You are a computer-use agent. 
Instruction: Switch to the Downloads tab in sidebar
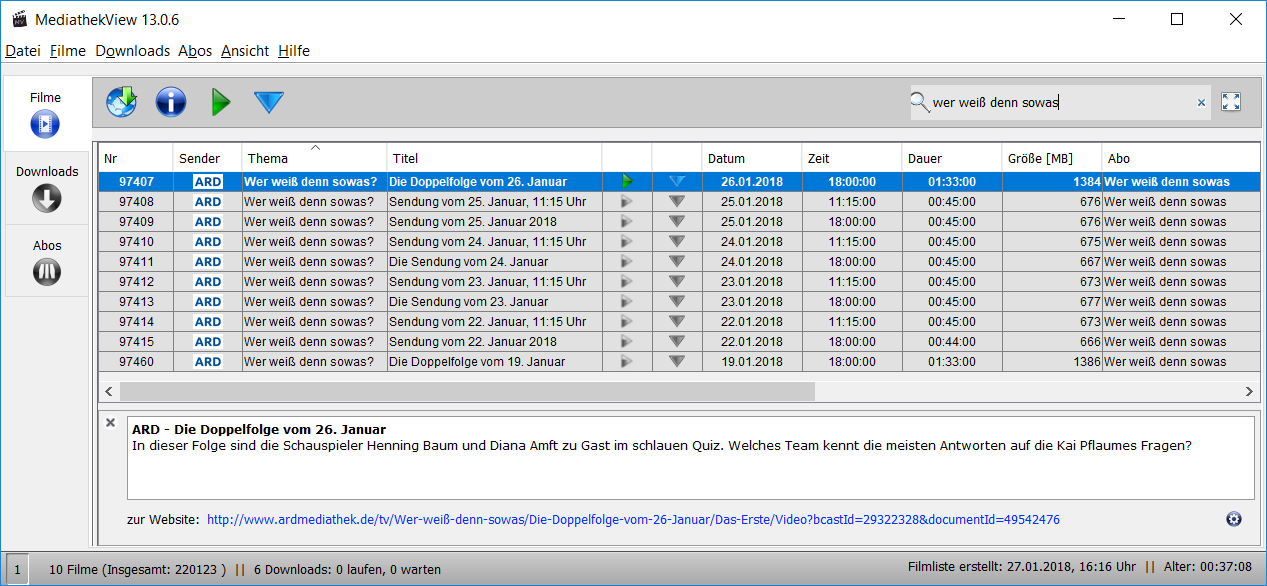tap(46, 188)
